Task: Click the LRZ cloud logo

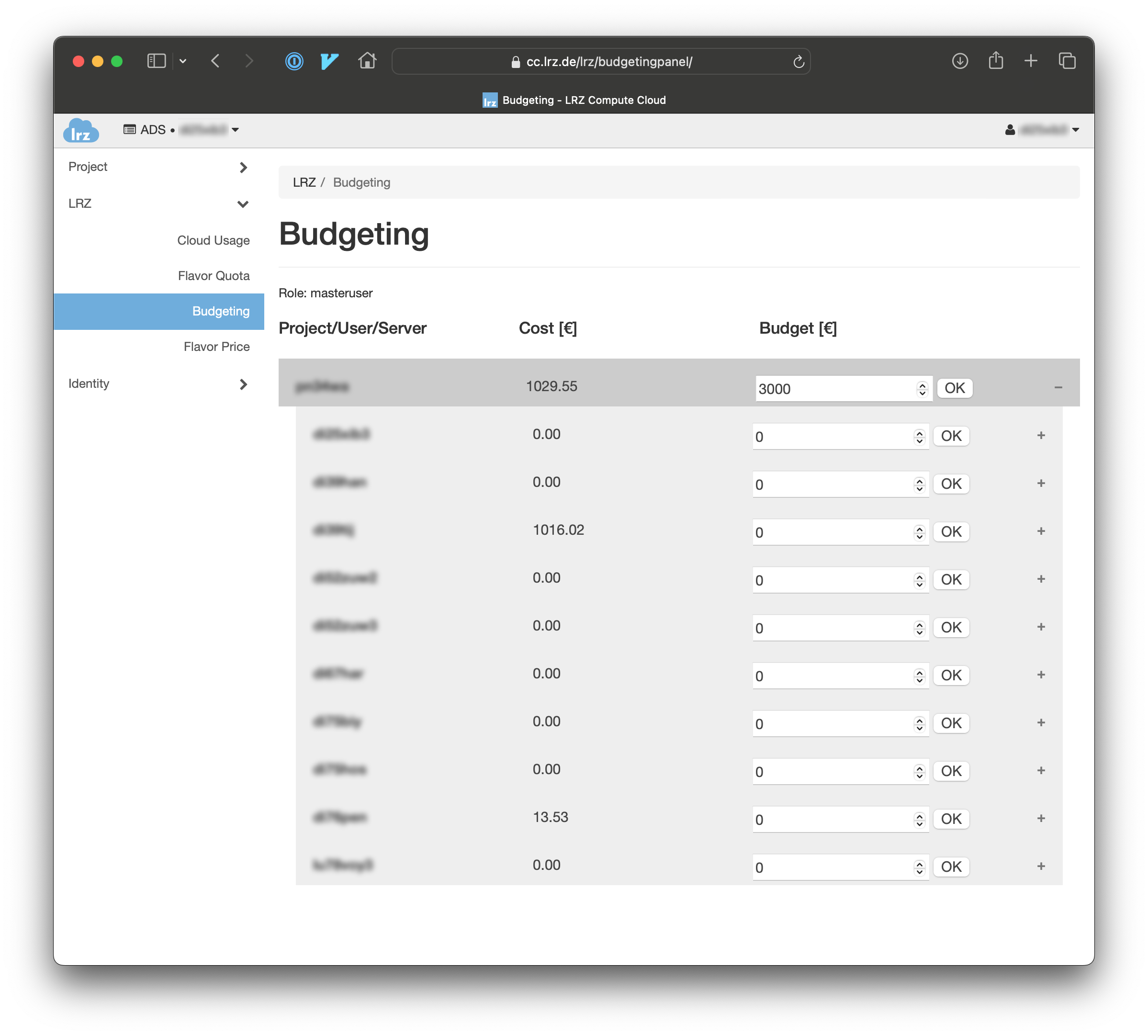Action: click(81, 131)
